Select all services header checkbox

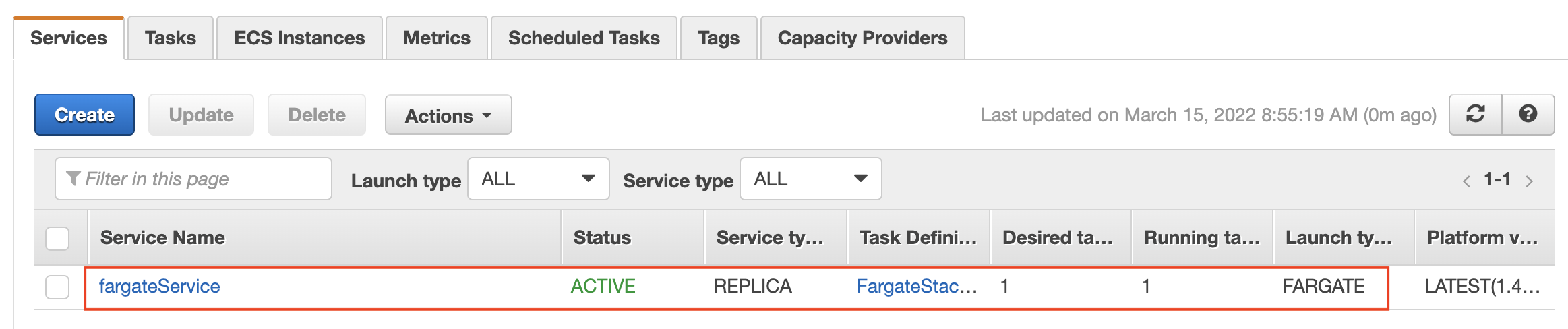click(x=57, y=238)
